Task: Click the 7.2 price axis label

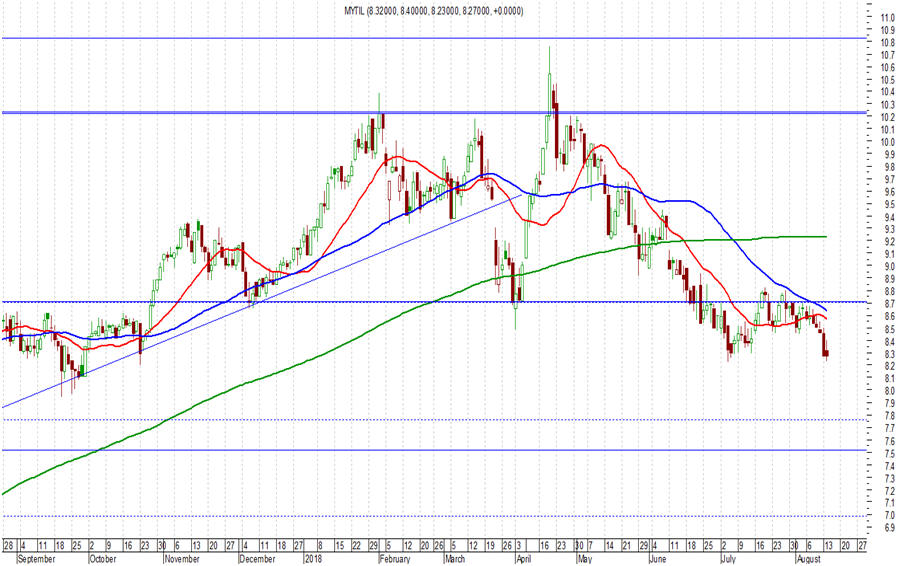Action: pos(890,490)
